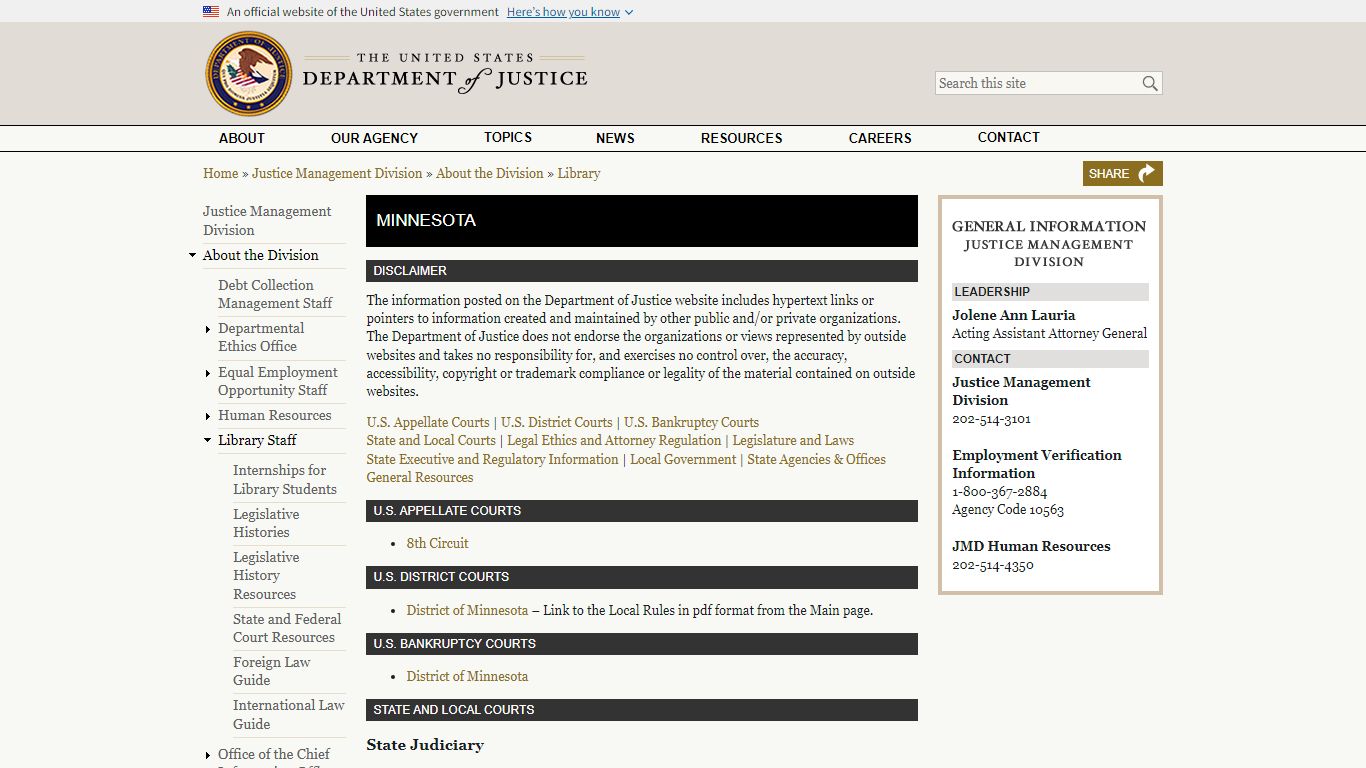Expand Human Resources sidebar arrow
The height and width of the screenshot is (768, 1366).
[208, 416]
